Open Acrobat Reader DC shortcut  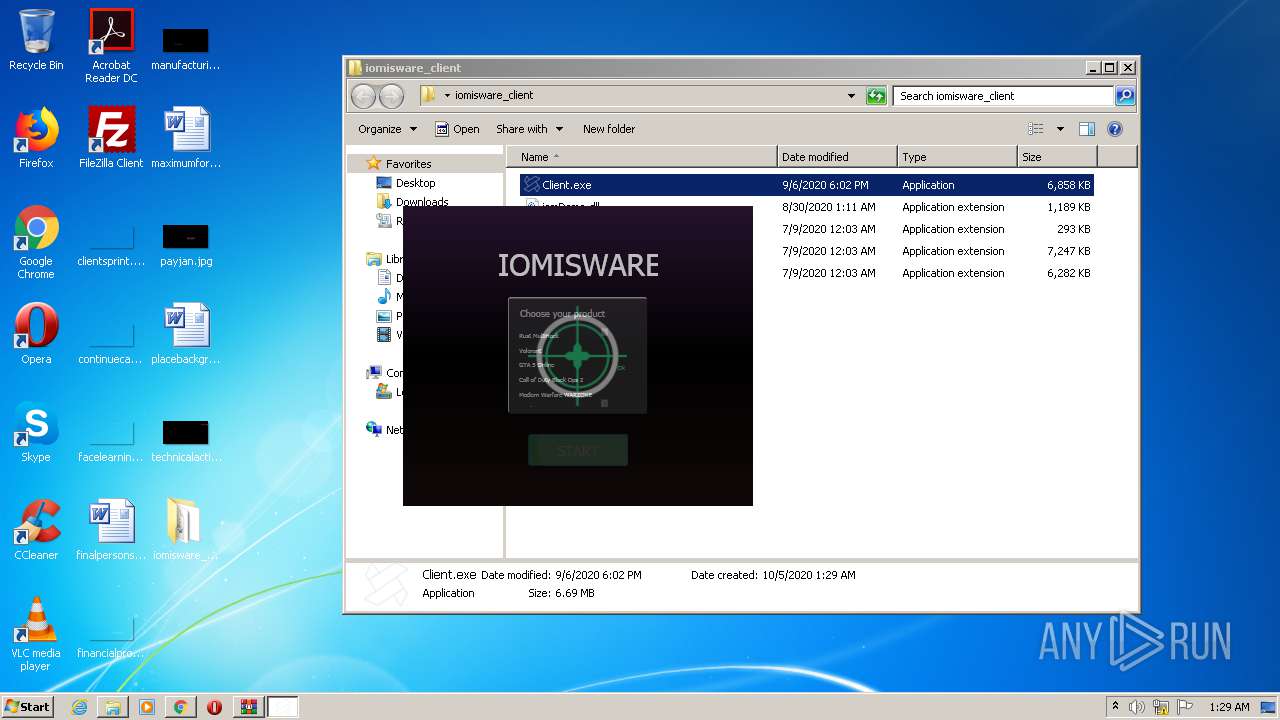coord(111,45)
